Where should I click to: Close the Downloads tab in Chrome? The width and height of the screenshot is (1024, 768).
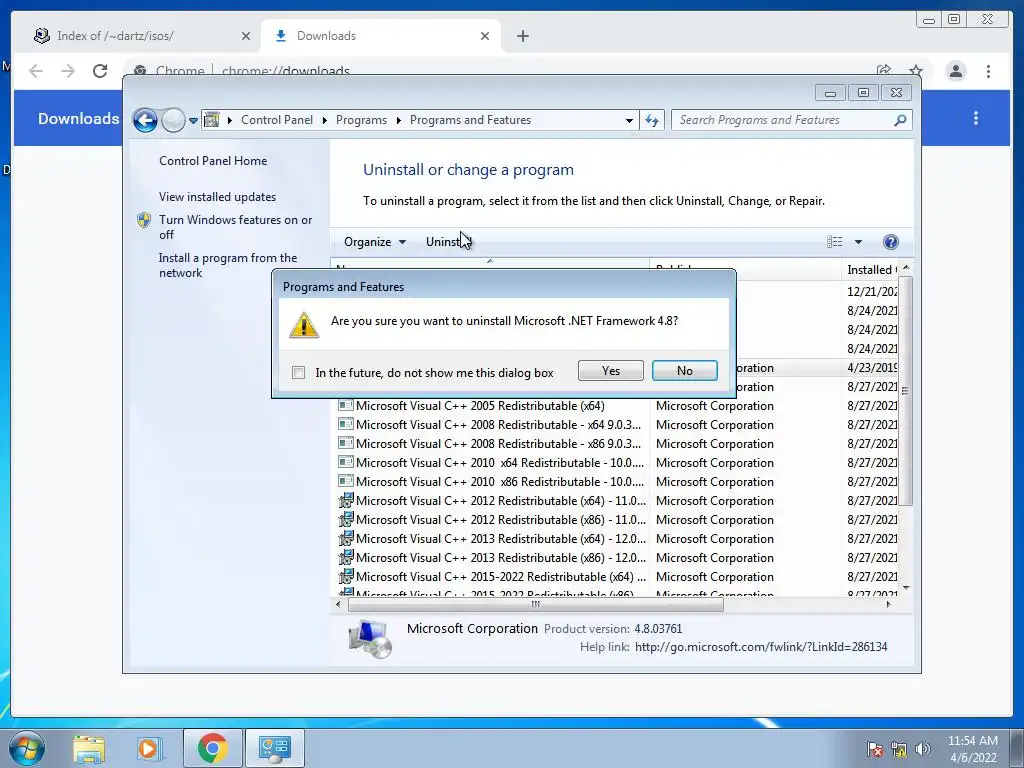pyautogui.click(x=485, y=36)
